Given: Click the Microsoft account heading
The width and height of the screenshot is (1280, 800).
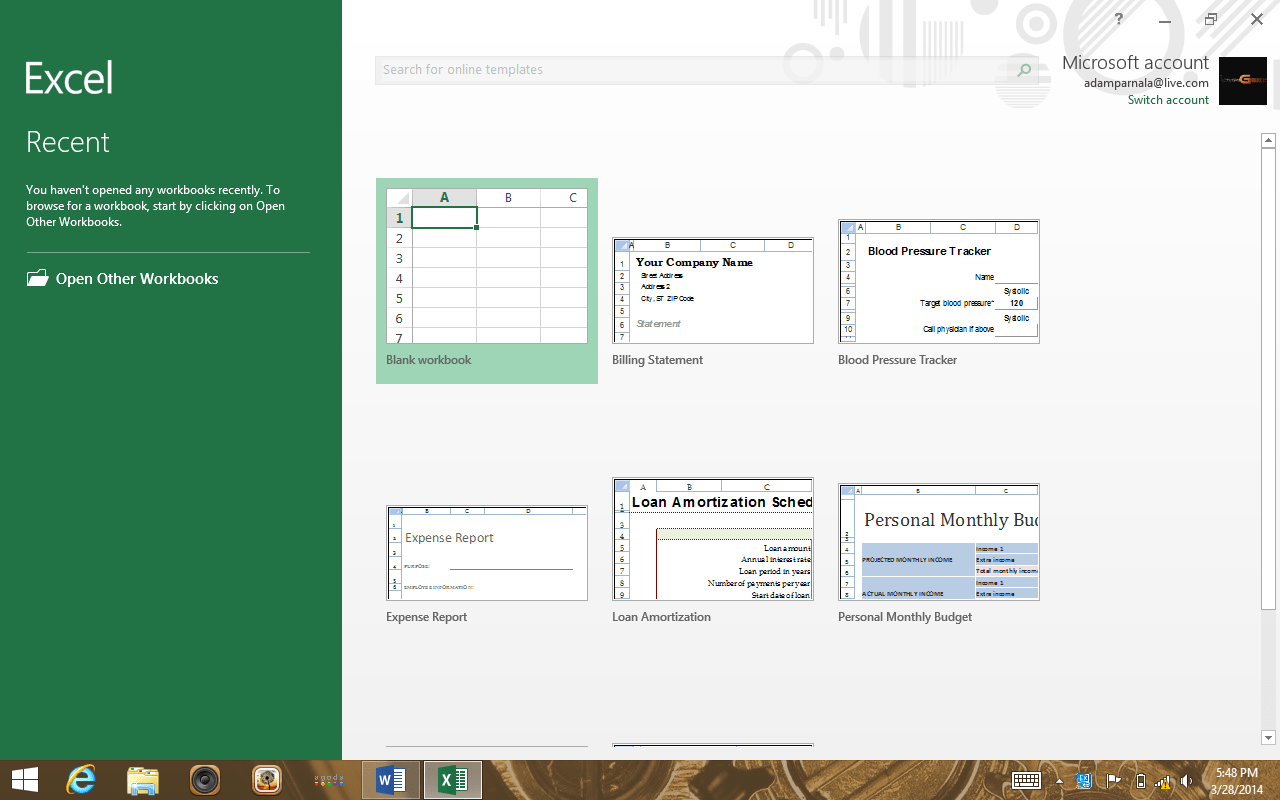Looking at the screenshot, I should (1135, 62).
